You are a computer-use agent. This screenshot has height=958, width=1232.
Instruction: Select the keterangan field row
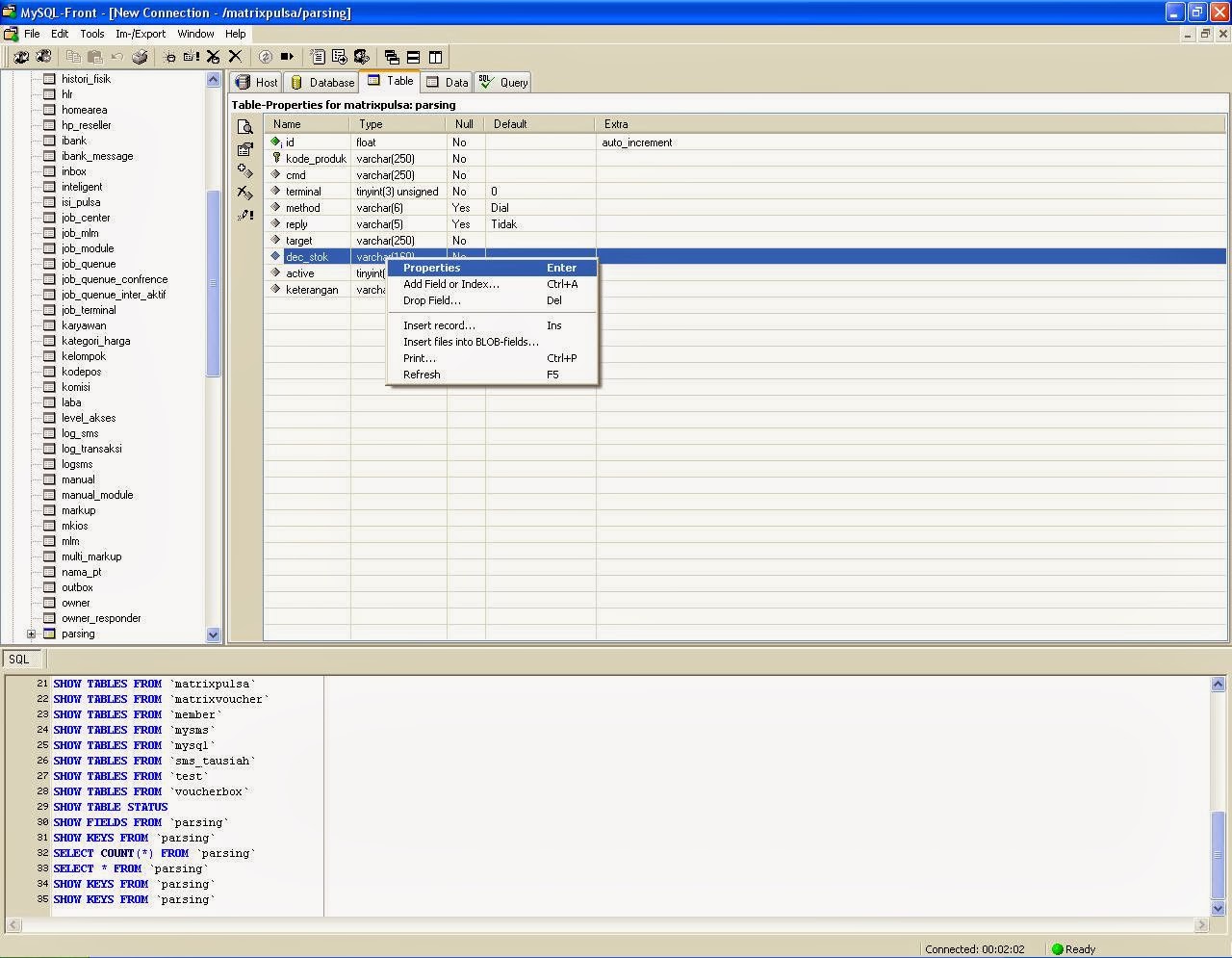(745, 290)
